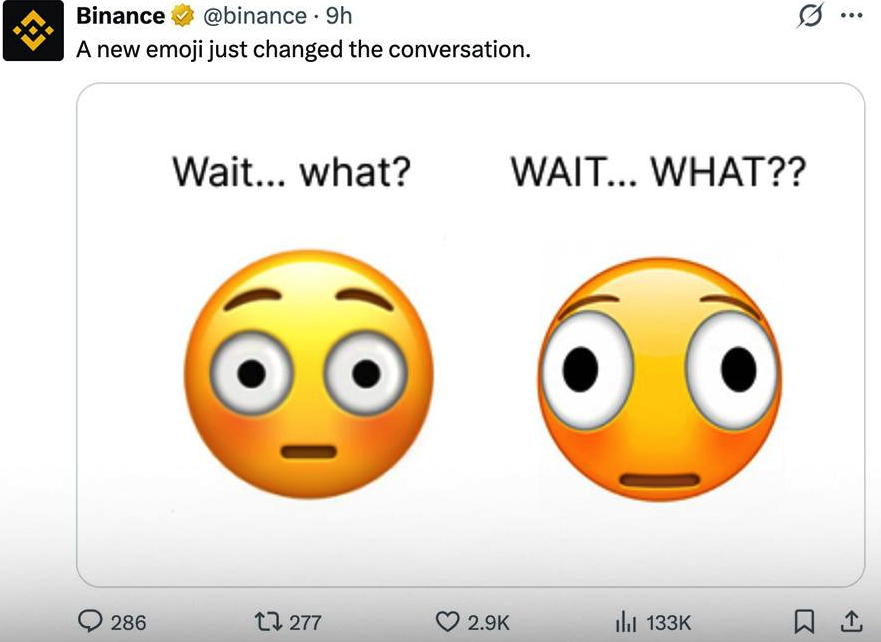Click the Binance profile avatar logo
The image size is (881, 642).
click(x=34, y=31)
